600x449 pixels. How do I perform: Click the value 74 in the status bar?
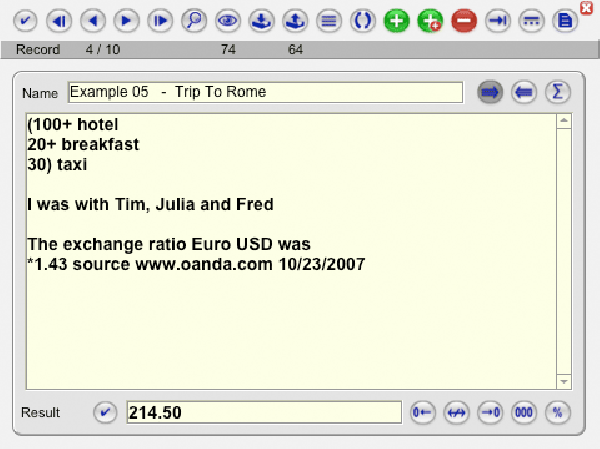(228, 49)
